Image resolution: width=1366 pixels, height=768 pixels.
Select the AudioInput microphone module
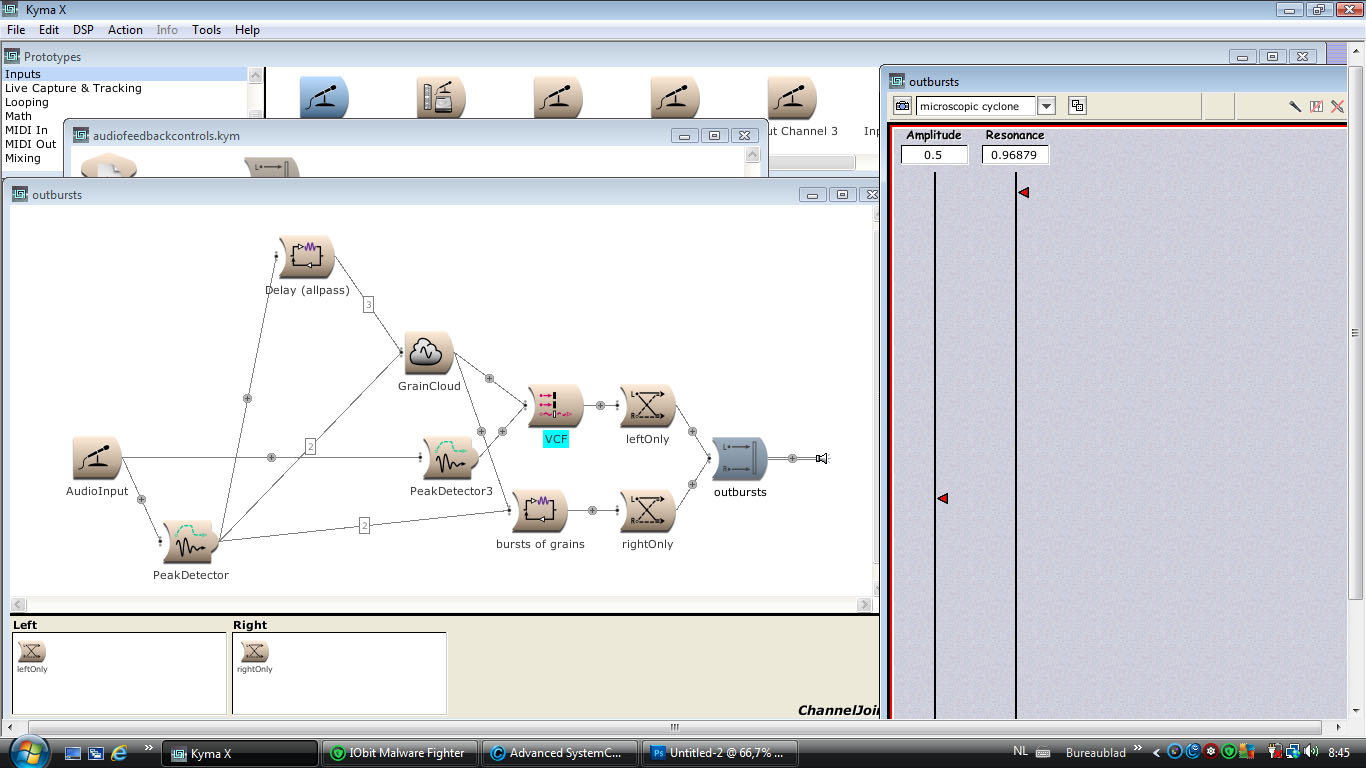point(97,458)
